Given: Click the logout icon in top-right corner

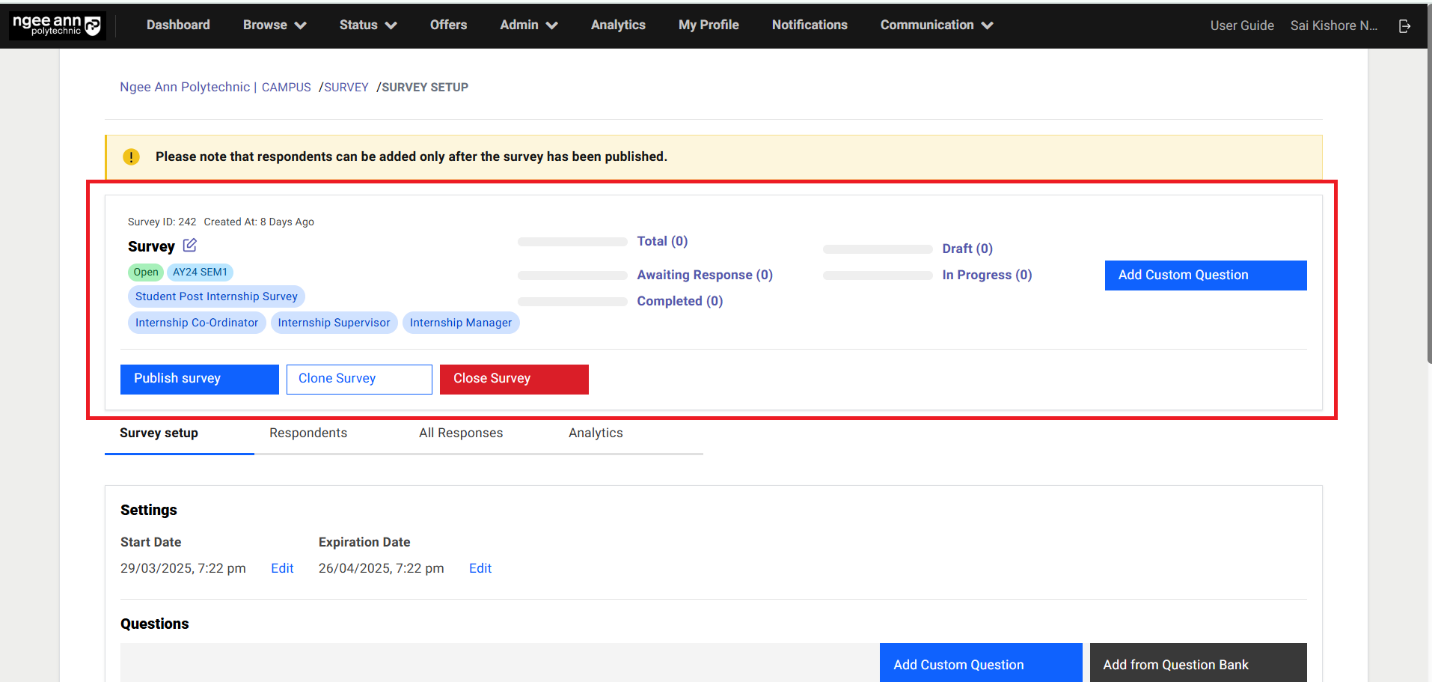Looking at the screenshot, I should (x=1405, y=26).
